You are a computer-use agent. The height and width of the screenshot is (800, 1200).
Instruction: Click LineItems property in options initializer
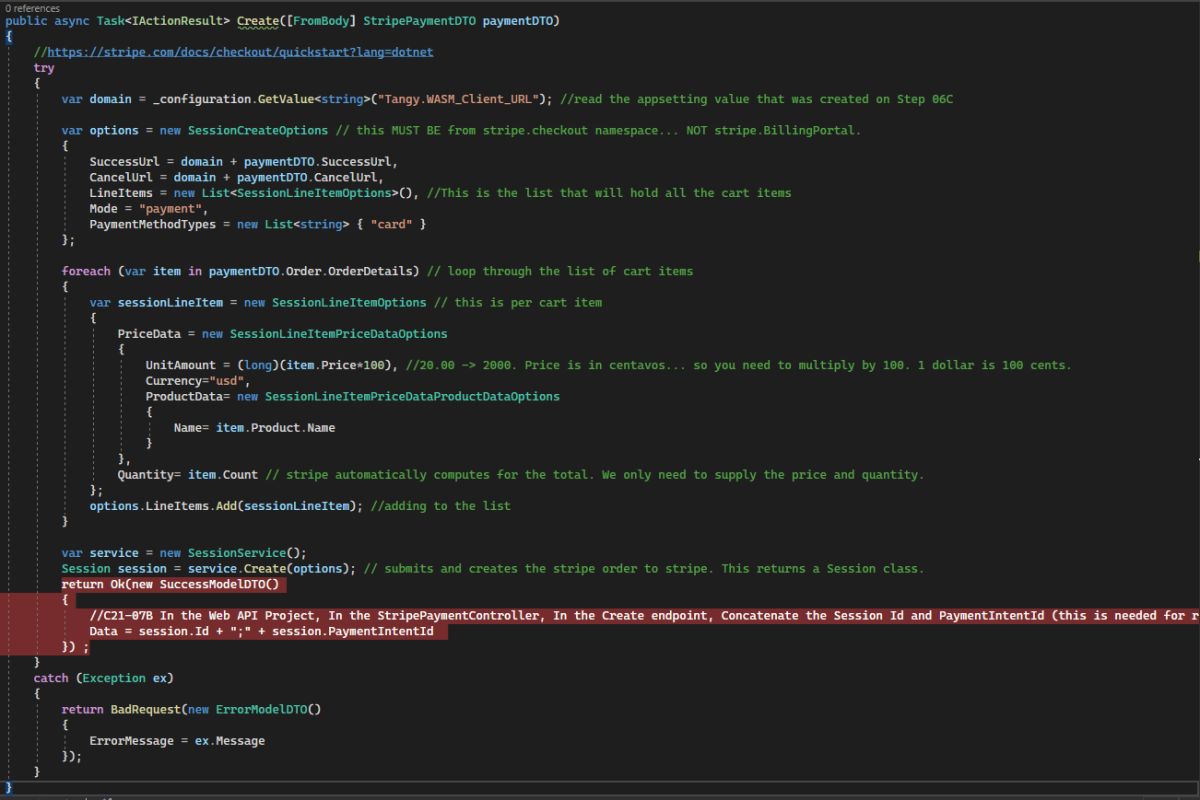pos(121,192)
